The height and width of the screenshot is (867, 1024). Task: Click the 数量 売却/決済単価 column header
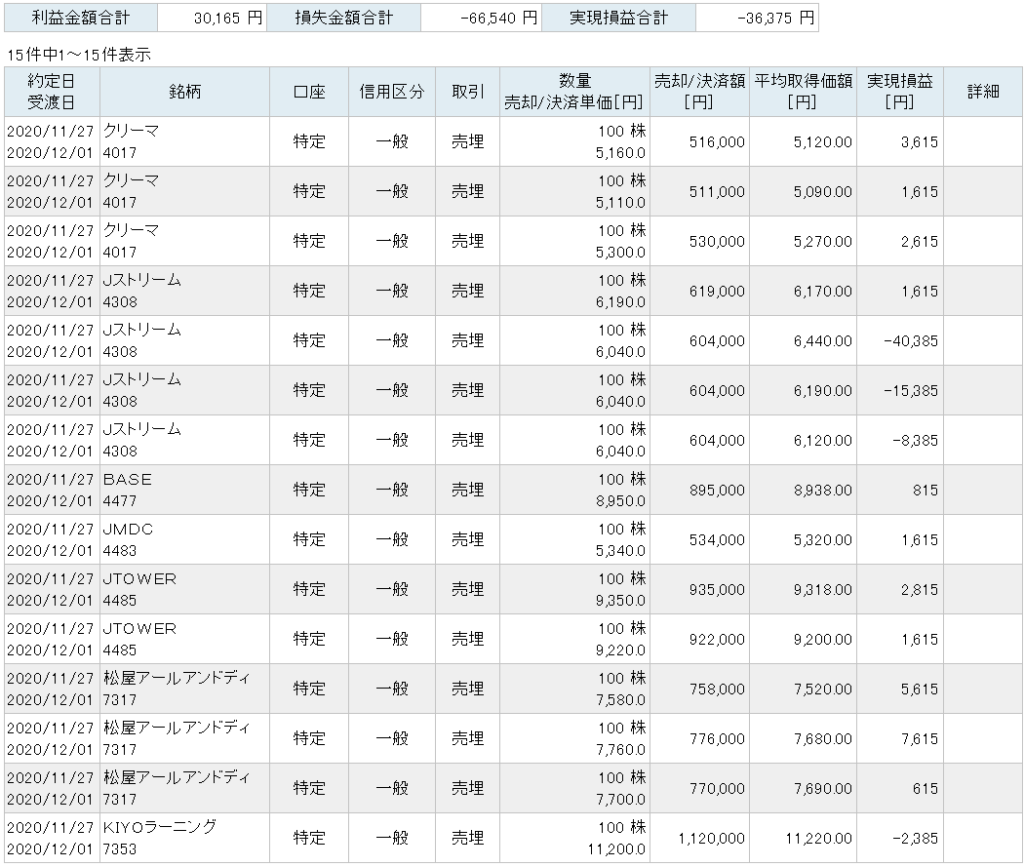tap(575, 91)
